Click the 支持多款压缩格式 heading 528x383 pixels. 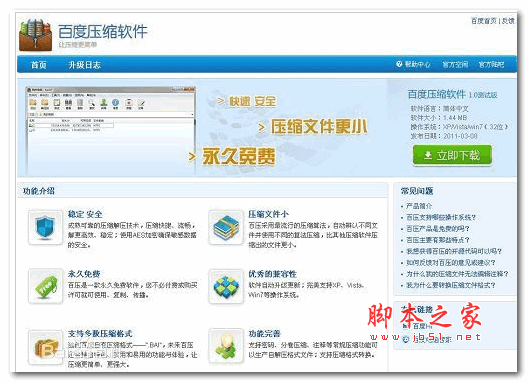point(100,333)
